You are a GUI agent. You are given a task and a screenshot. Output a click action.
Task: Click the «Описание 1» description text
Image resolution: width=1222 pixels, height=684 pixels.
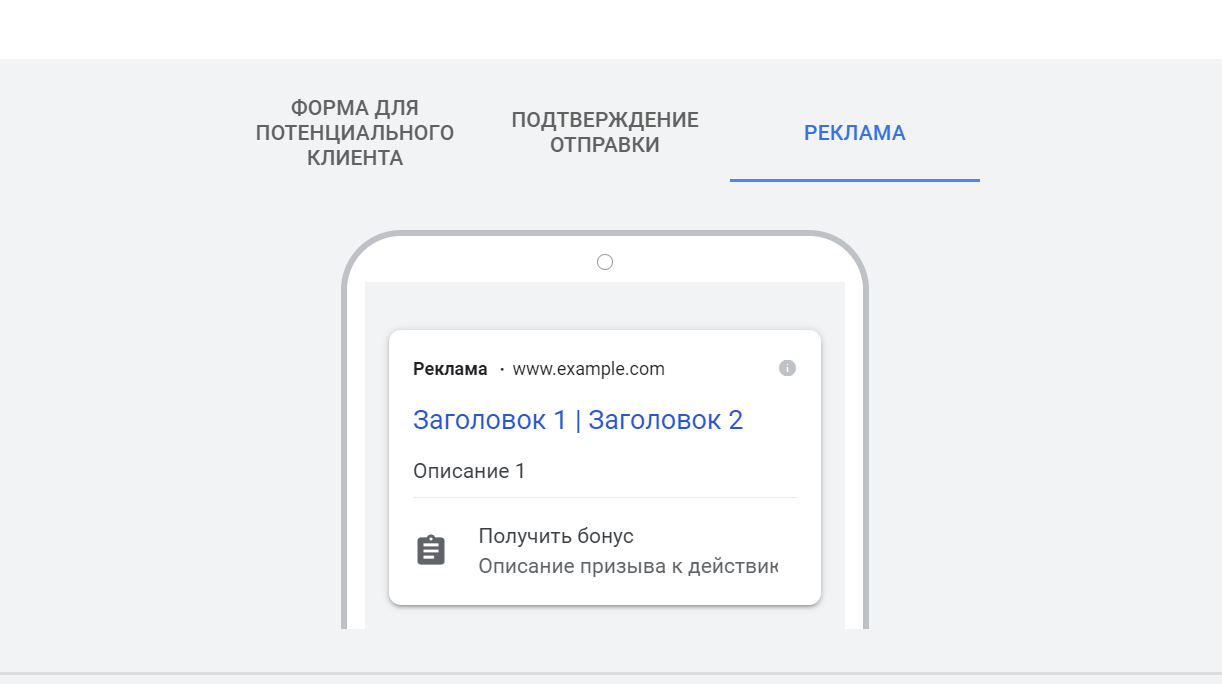[469, 471]
